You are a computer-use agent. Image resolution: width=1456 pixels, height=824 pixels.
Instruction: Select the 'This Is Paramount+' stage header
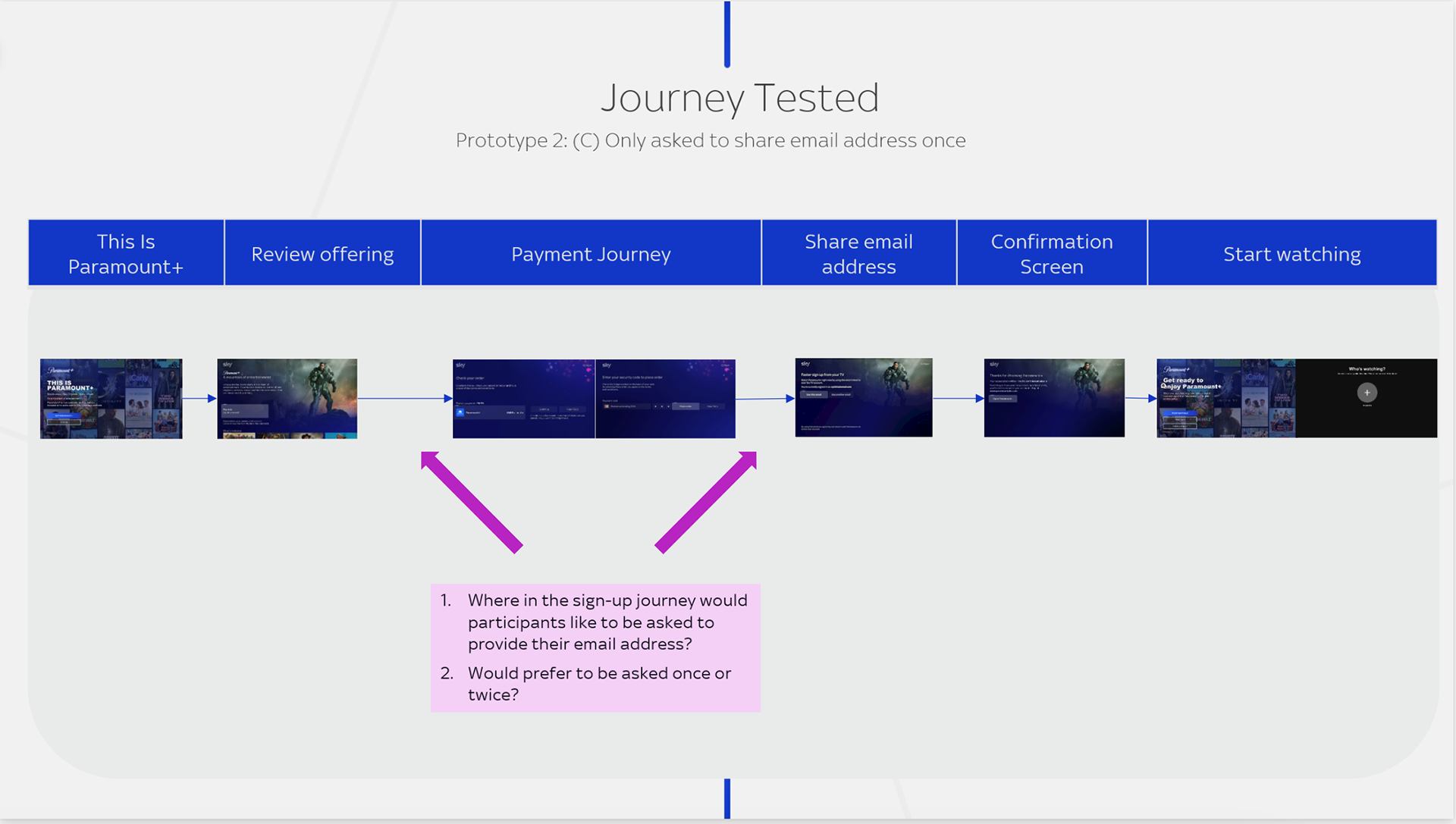(126, 253)
